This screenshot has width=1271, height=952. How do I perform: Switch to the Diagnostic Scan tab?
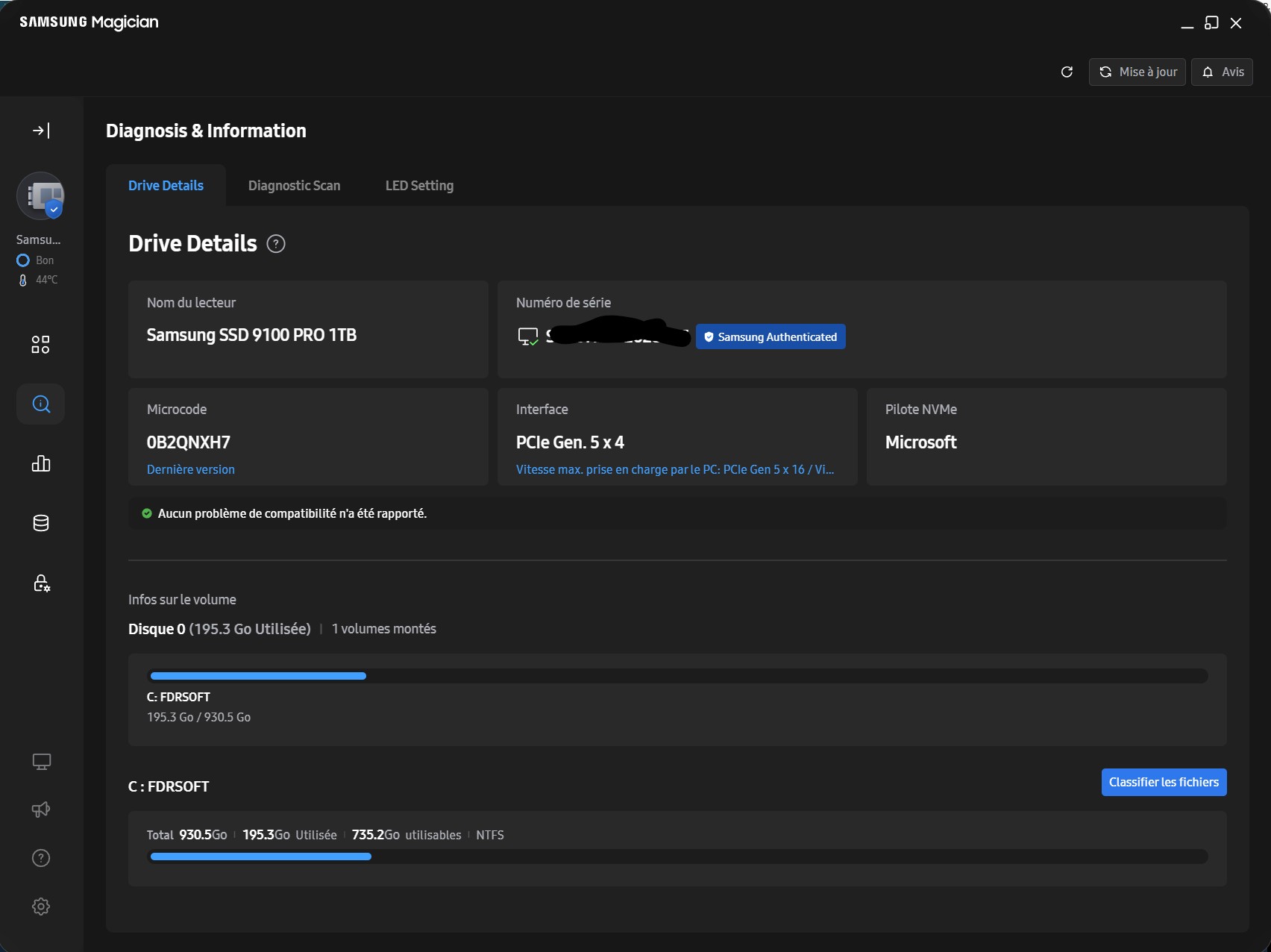point(294,186)
